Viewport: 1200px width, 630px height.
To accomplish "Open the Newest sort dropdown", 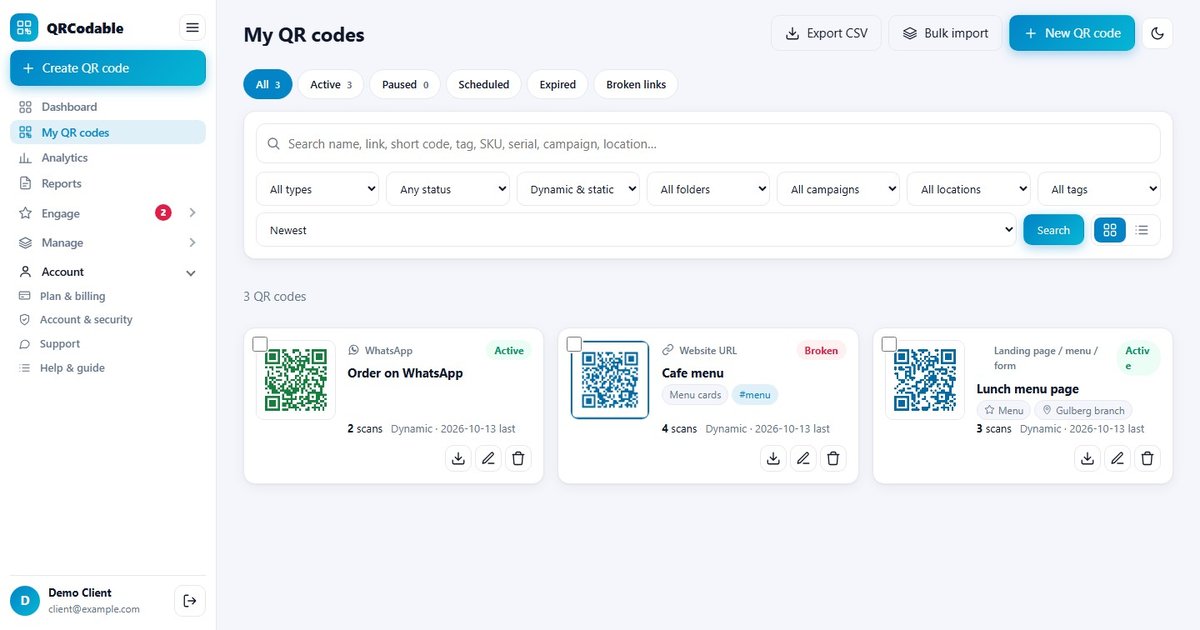I will click(x=636, y=230).
